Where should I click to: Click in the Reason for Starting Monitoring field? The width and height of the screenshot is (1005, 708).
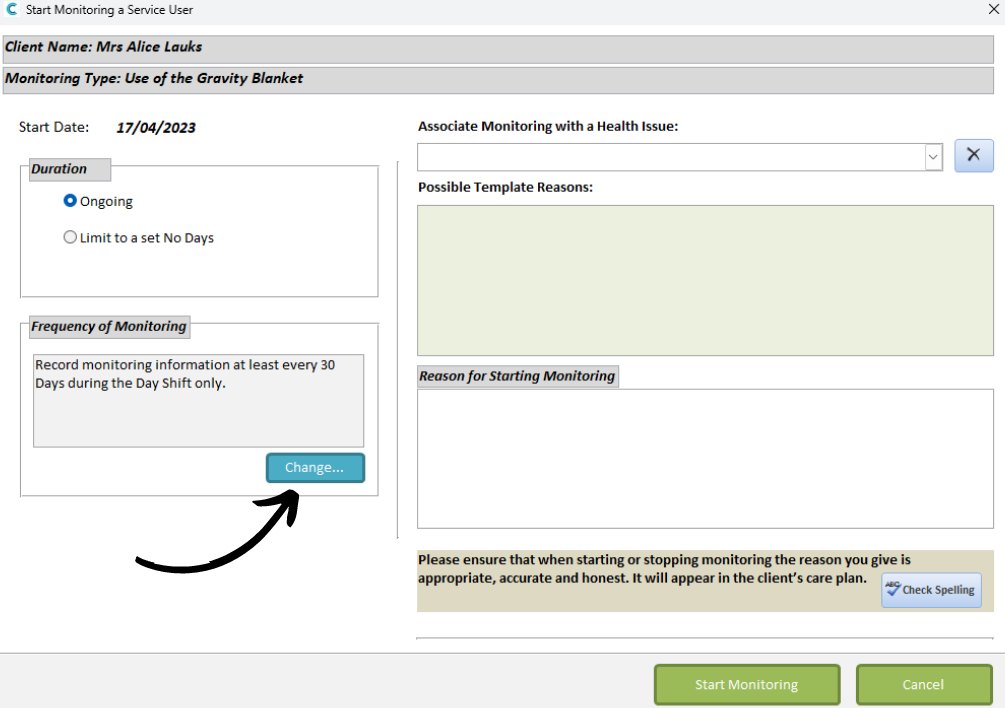point(705,459)
